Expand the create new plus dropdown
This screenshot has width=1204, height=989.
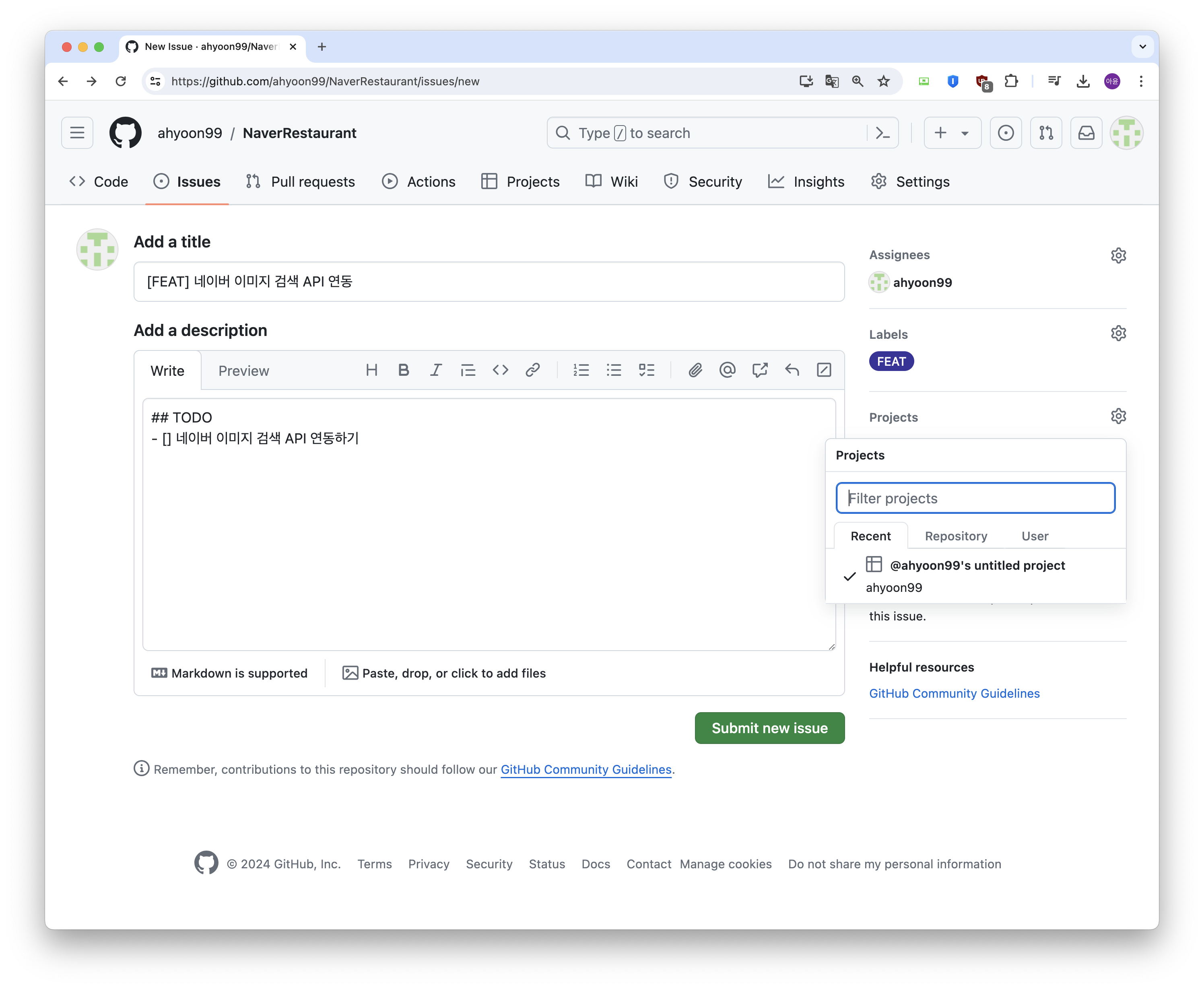(x=952, y=133)
